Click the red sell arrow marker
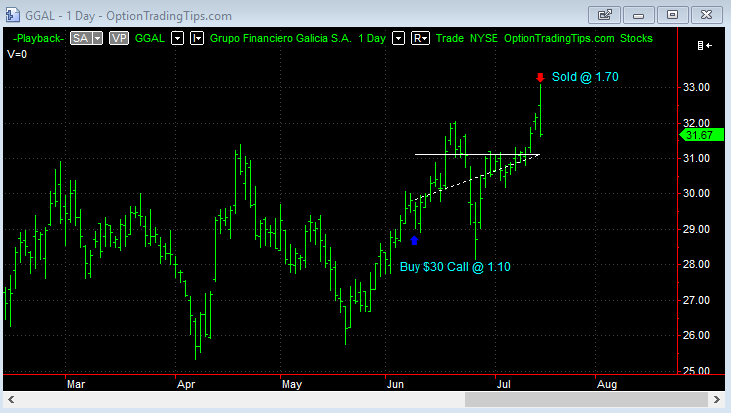Screen dimensions: 731x413 (540, 77)
